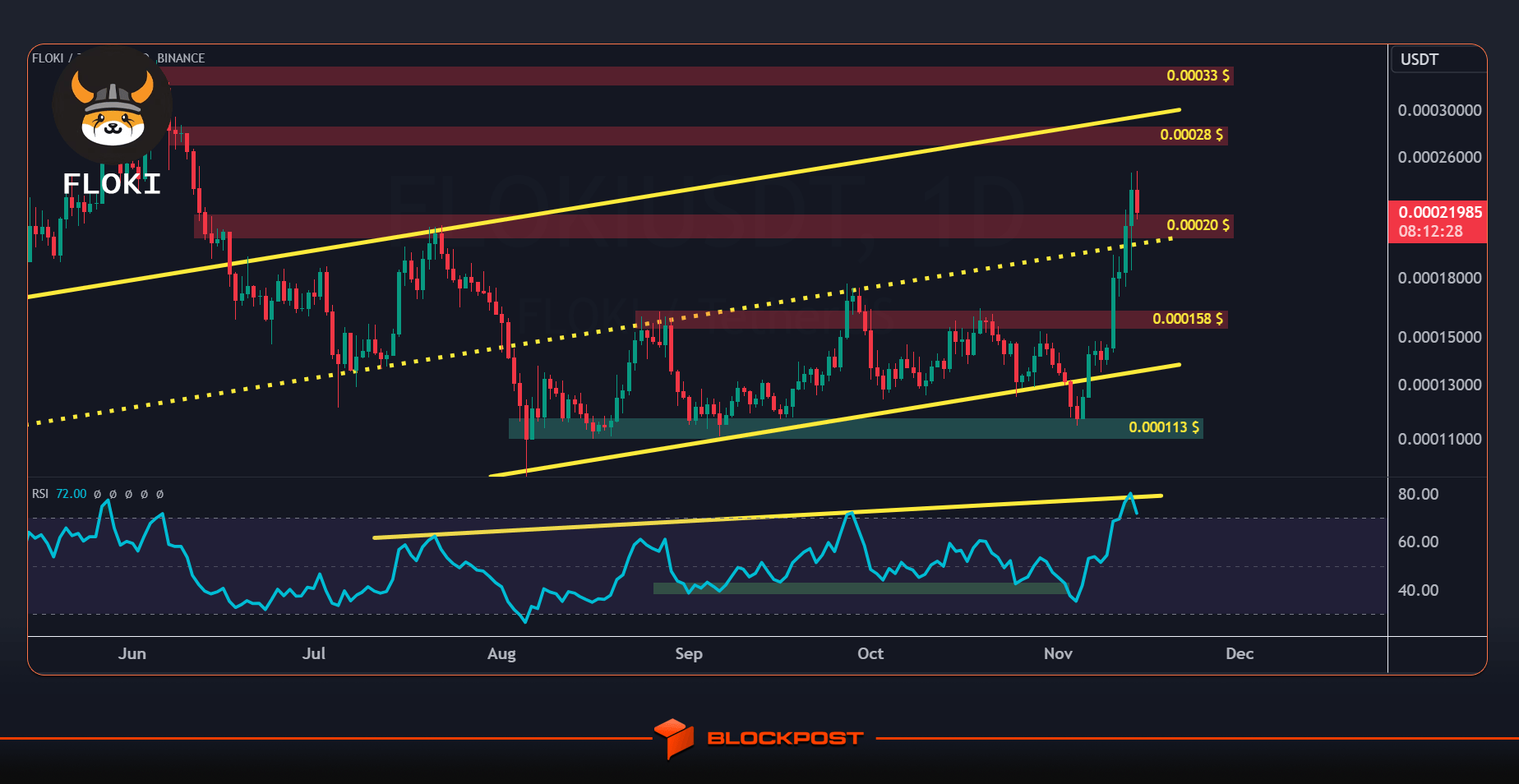Screen dimensions: 1519x784
Task: Select the 0.000113 $ support label
Action: [1163, 427]
